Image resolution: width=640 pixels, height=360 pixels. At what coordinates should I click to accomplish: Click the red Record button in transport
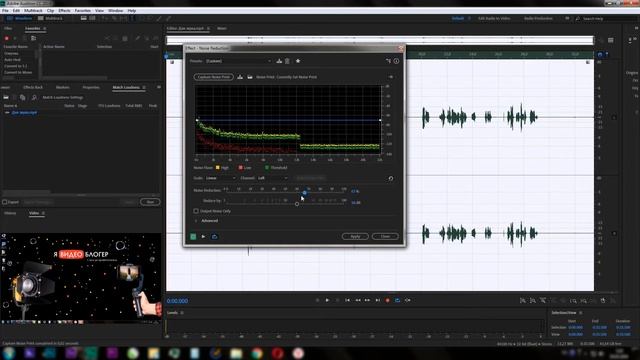pyautogui.click(x=387, y=300)
